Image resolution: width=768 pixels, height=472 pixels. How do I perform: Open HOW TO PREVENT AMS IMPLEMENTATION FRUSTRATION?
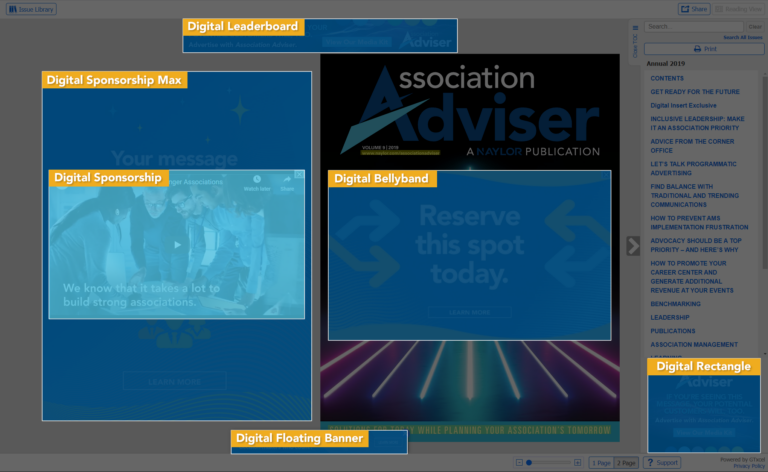pyautogui.click(x=699, y=223)
